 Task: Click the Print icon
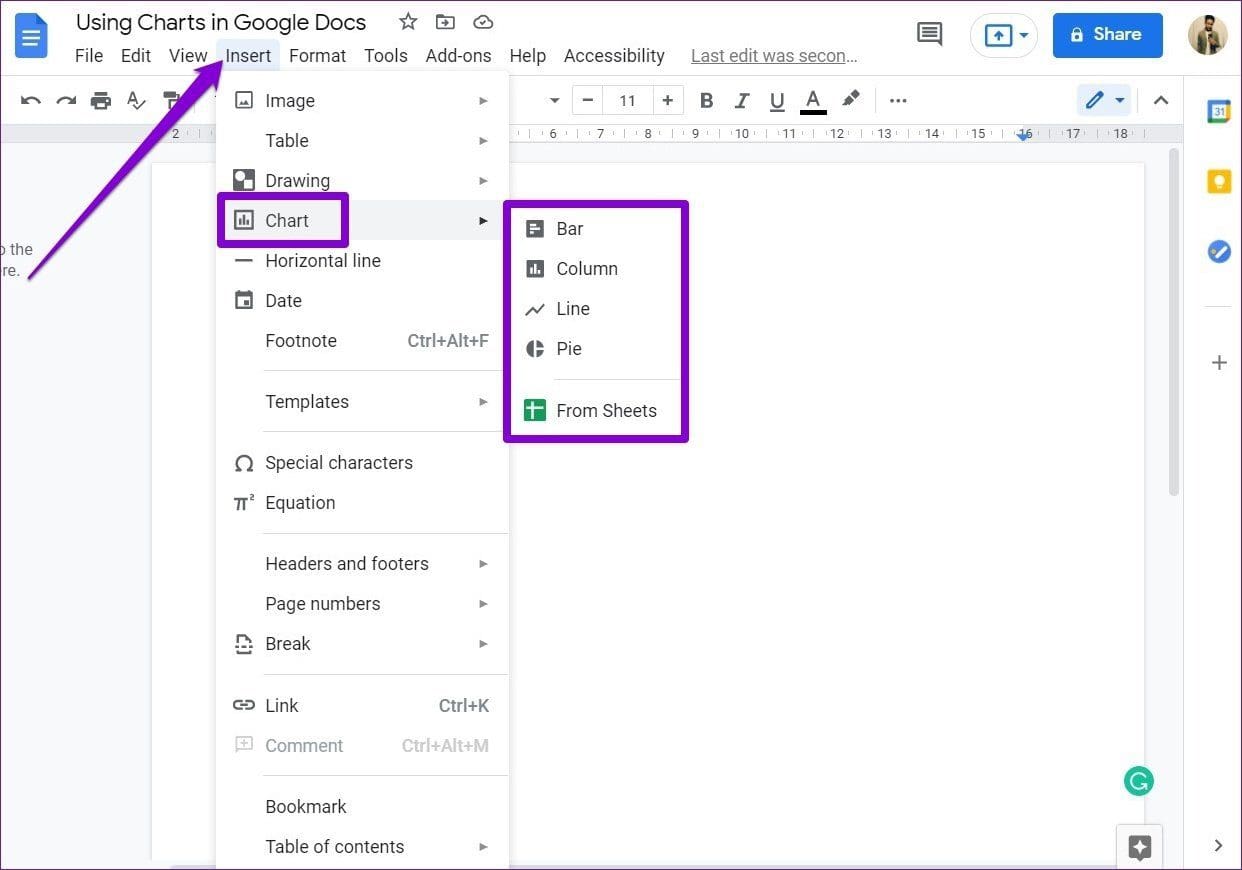click(100, 100)
